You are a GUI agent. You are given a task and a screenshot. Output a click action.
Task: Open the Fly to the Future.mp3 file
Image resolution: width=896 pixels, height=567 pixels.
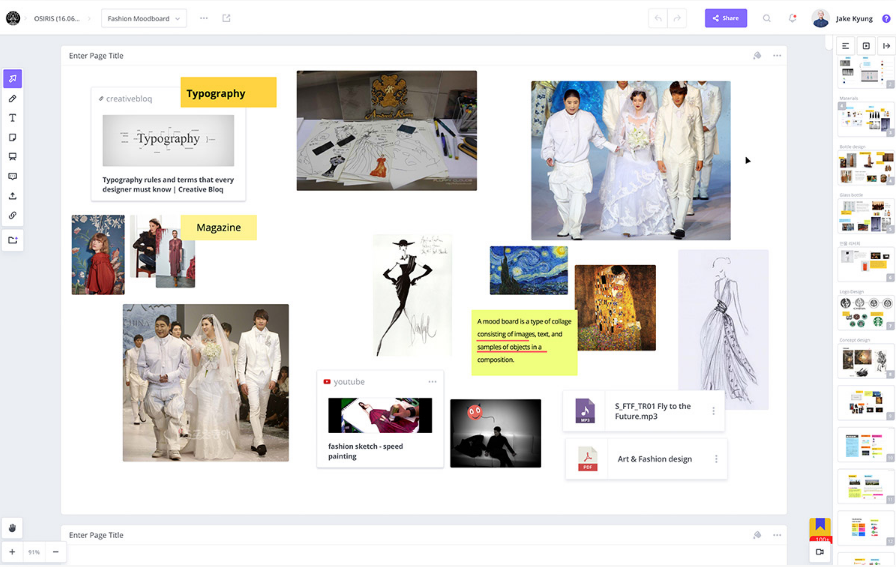point(644,411)
